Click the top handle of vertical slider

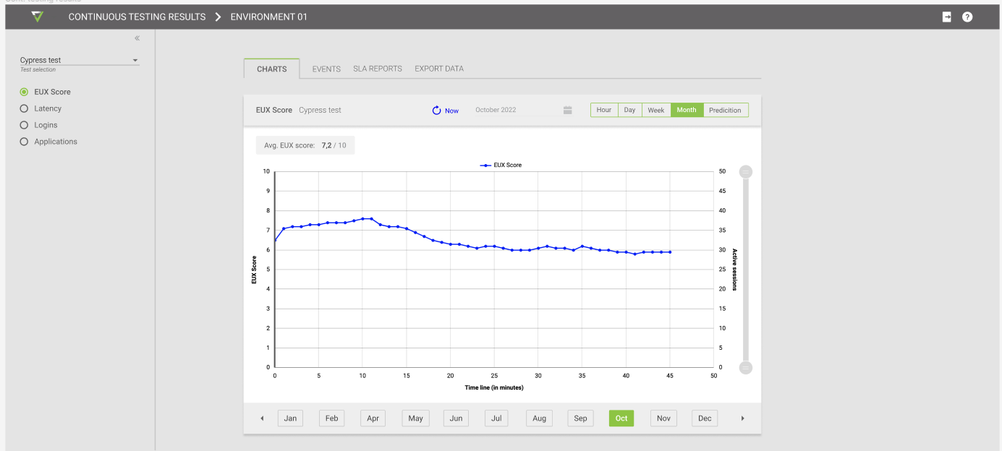coord(745,172)
